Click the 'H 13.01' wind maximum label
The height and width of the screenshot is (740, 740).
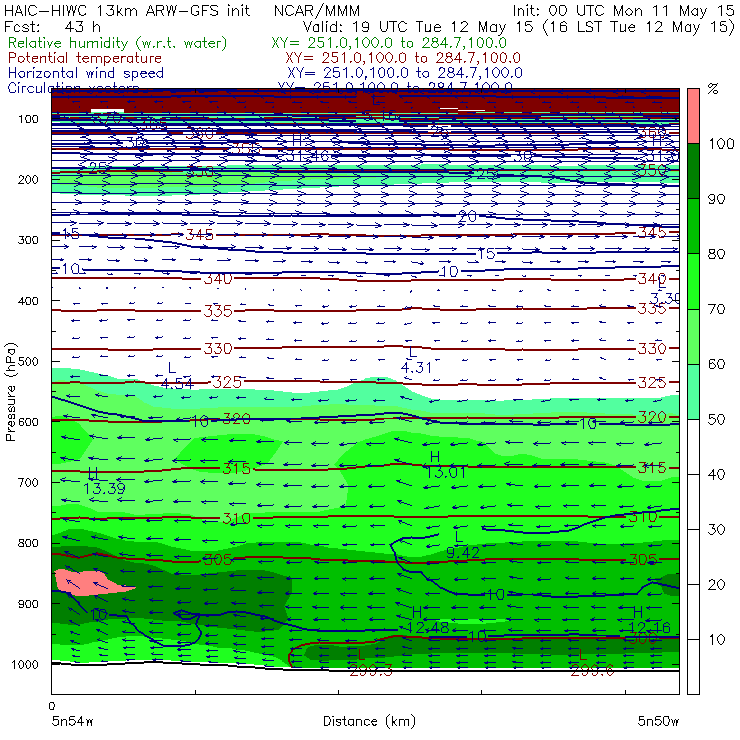[x=445, y=464]
